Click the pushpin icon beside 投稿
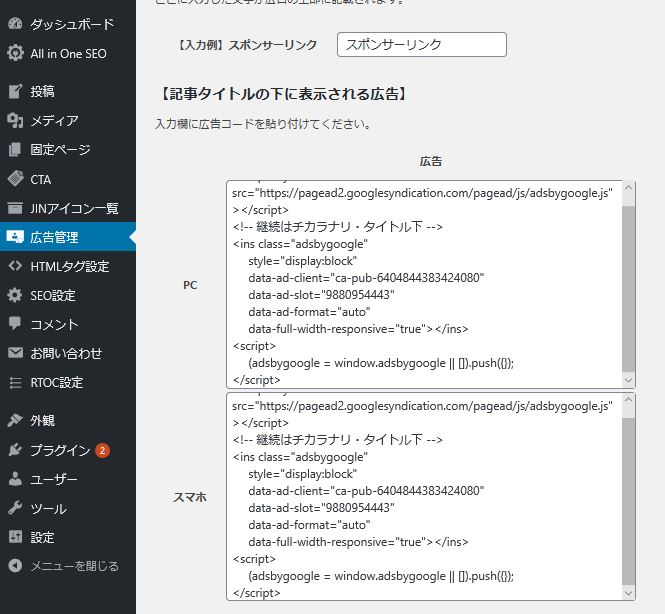 pyautogui.click(x=15, y=91)
